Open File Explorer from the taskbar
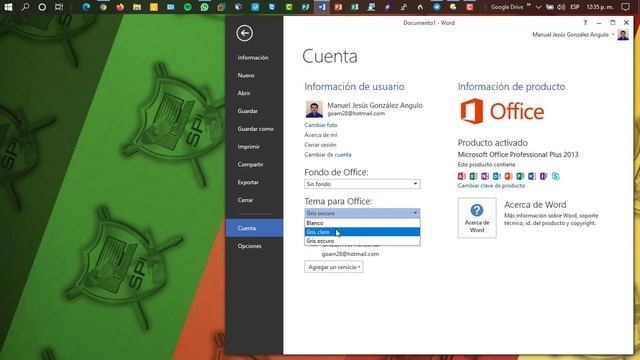 [137, 7]
